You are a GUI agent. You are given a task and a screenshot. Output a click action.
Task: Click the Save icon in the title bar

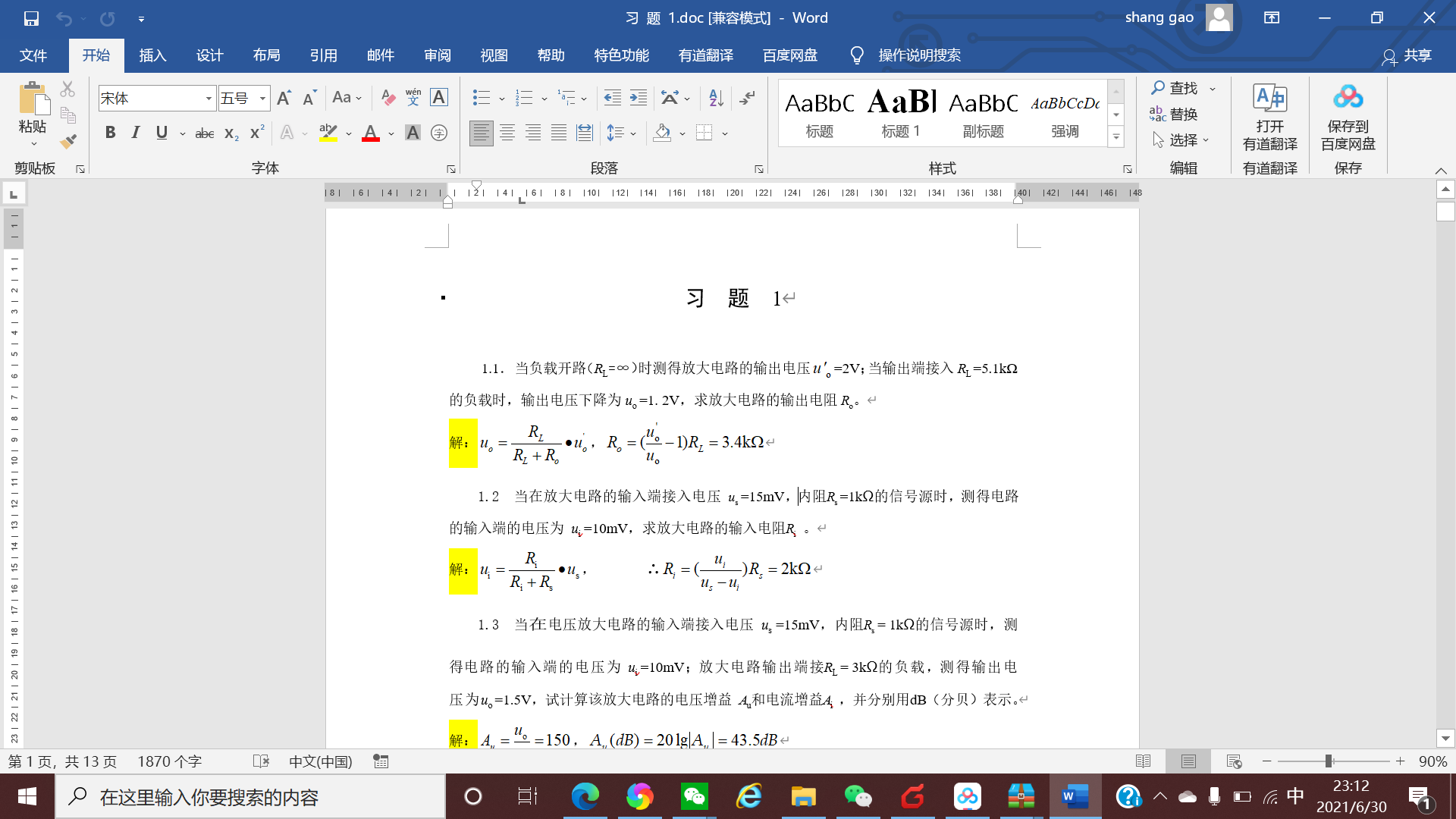click(x=31, y=18)
